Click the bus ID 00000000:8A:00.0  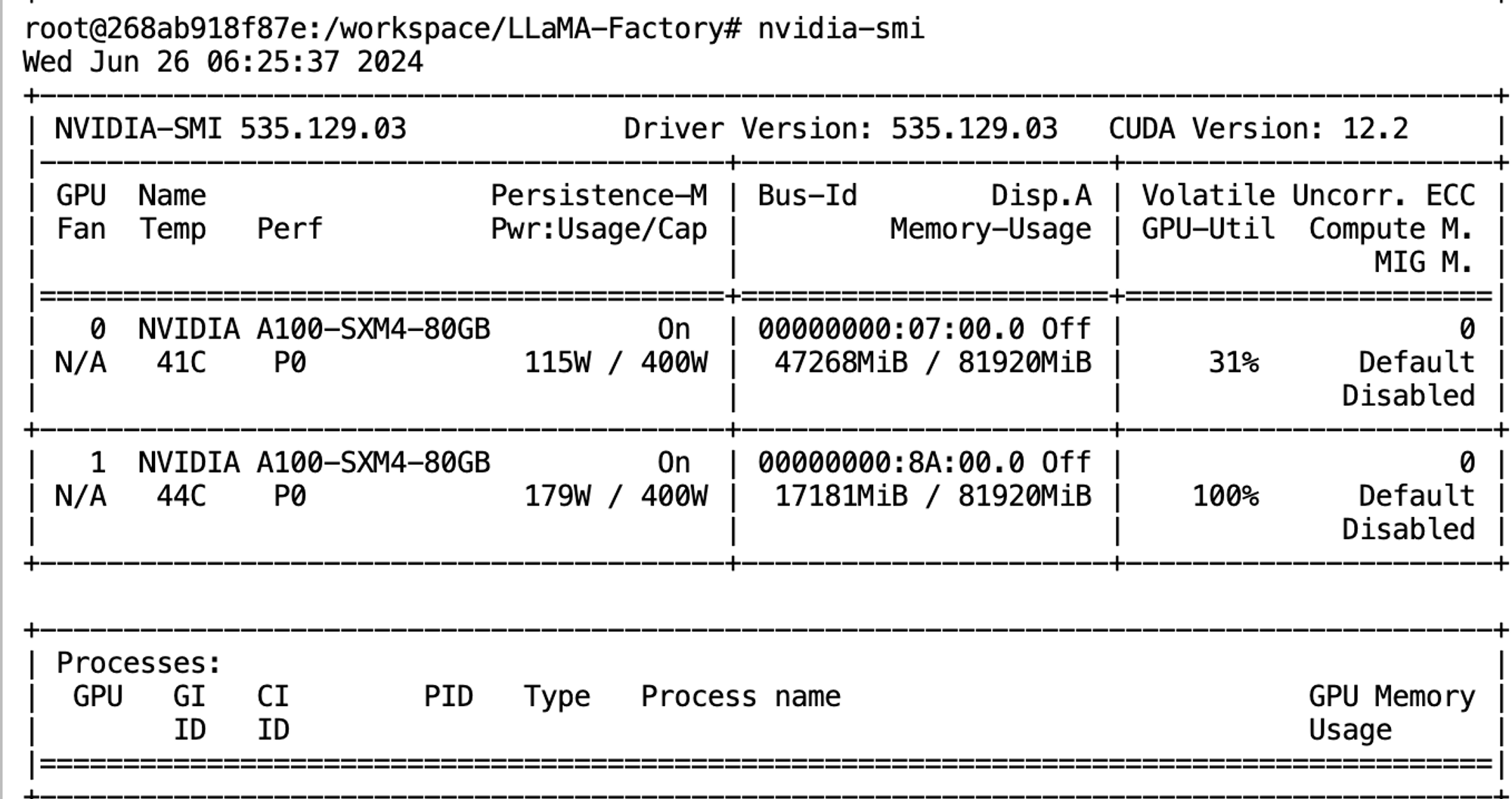pos(891,463)
